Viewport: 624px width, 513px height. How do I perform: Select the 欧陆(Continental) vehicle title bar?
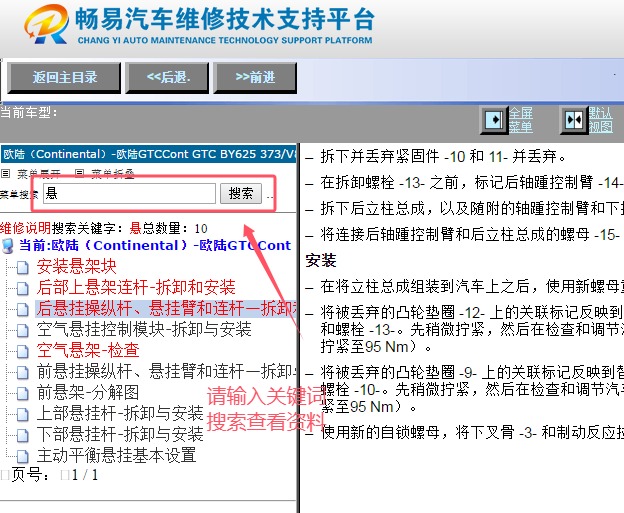[x=149, y=154]
